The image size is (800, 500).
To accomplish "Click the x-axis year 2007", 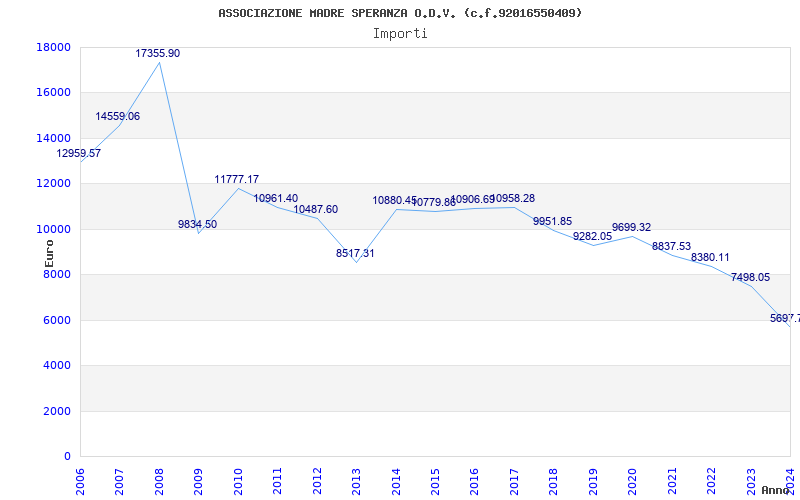I will pyautogui.click(x=119, y=481).
